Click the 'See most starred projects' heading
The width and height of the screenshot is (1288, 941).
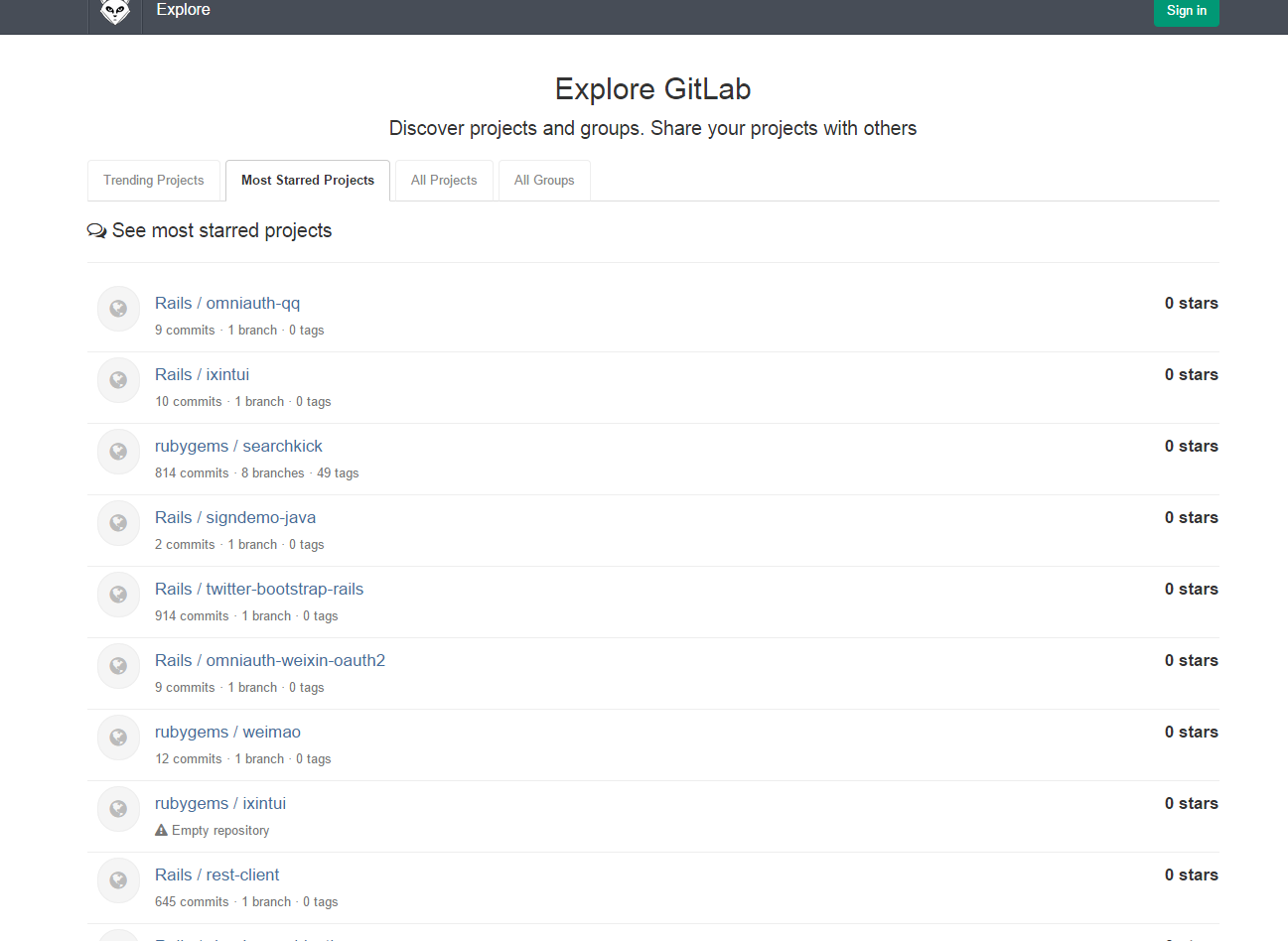click(x=222, y=231)
